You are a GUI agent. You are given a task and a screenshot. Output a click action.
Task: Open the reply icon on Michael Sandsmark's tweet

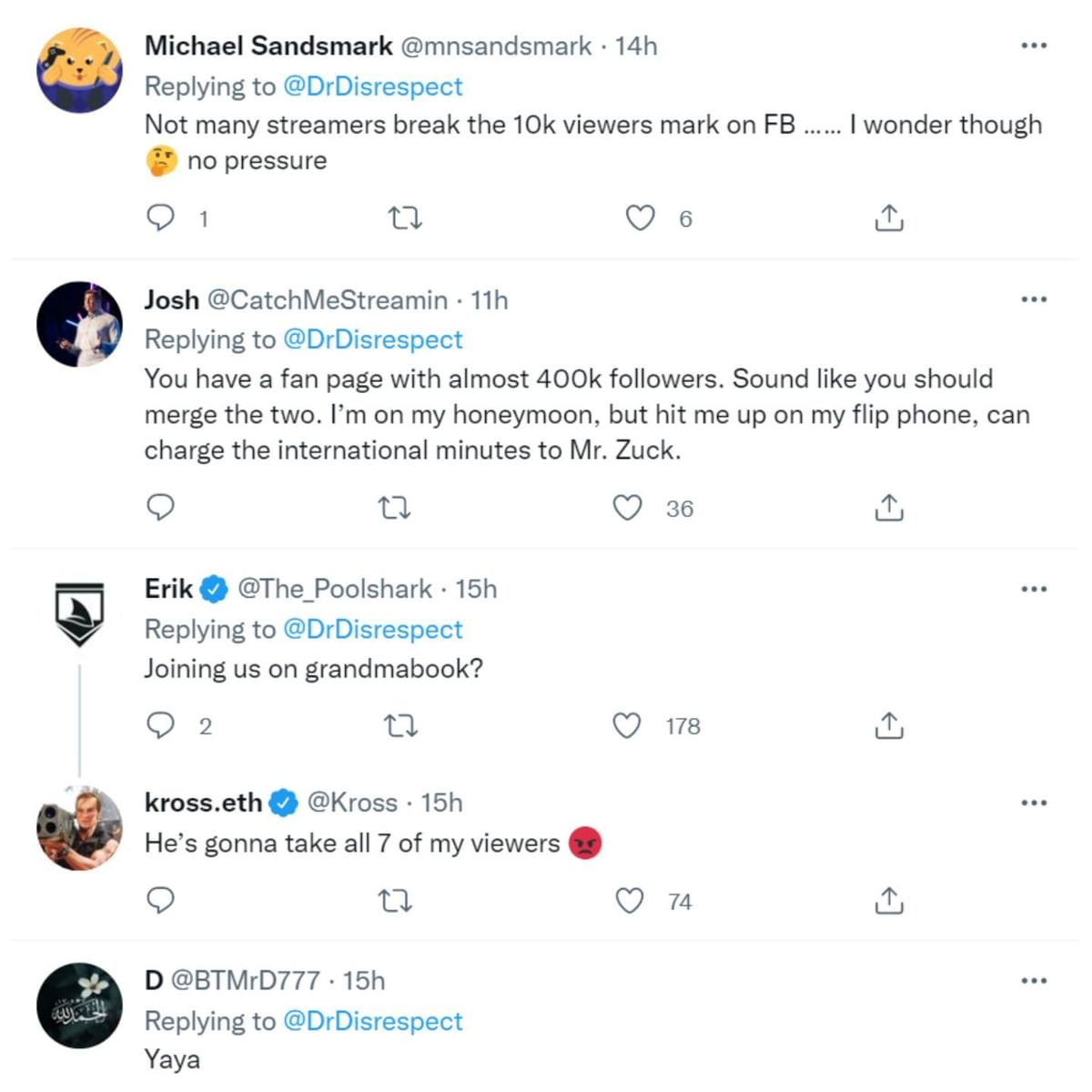[x=161, y=217]
